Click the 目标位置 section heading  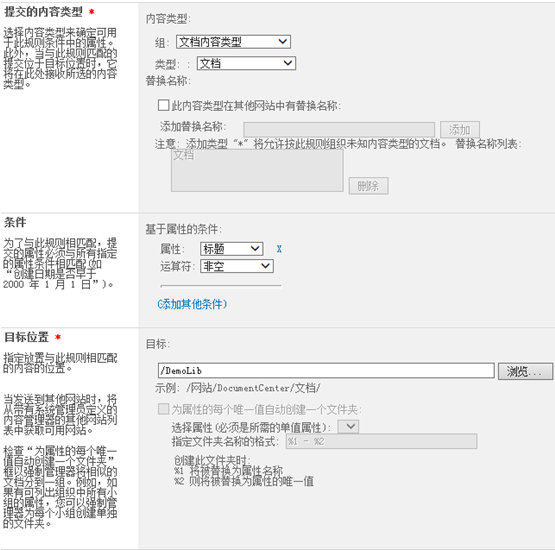(x=26, y=337)
